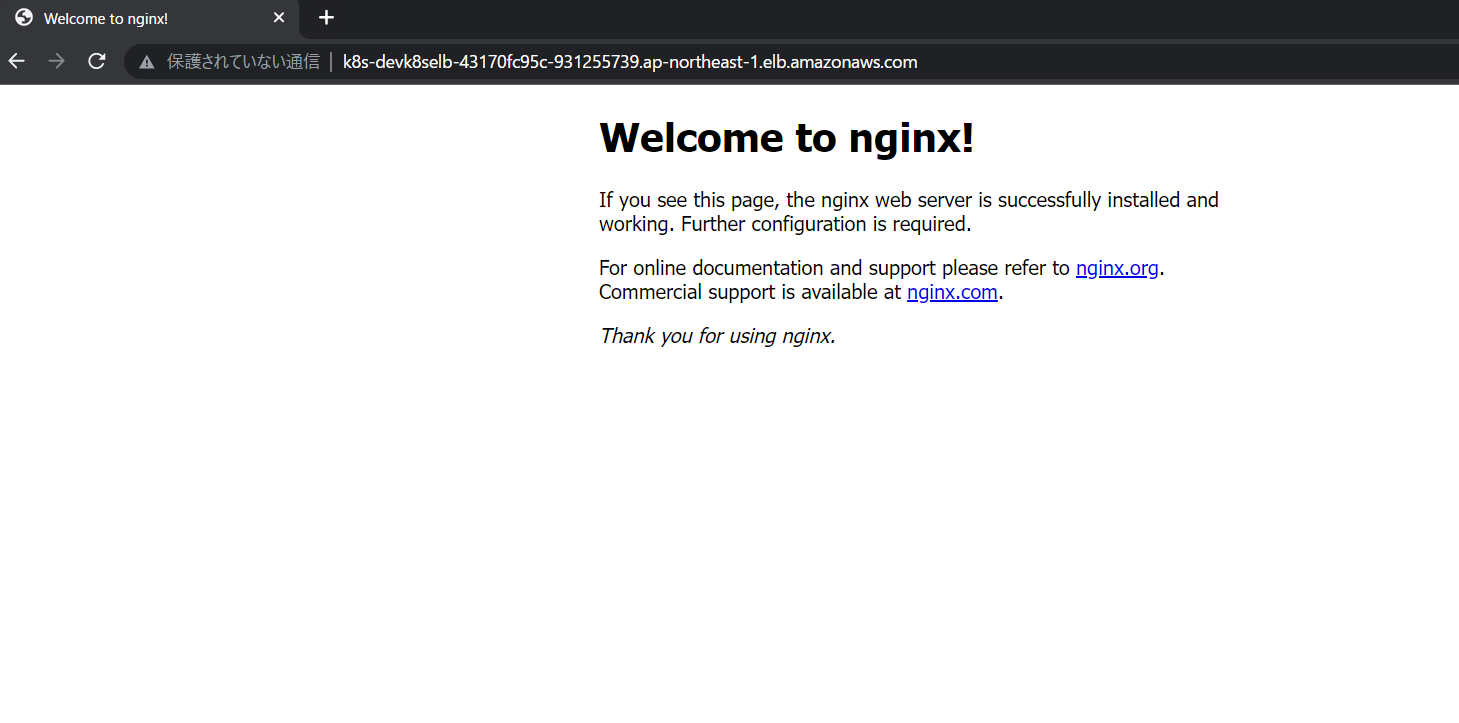This screenshot has height=723, width=1459.
Task: Click empty tab strip right of plus button
Action: tap(800, 18)
